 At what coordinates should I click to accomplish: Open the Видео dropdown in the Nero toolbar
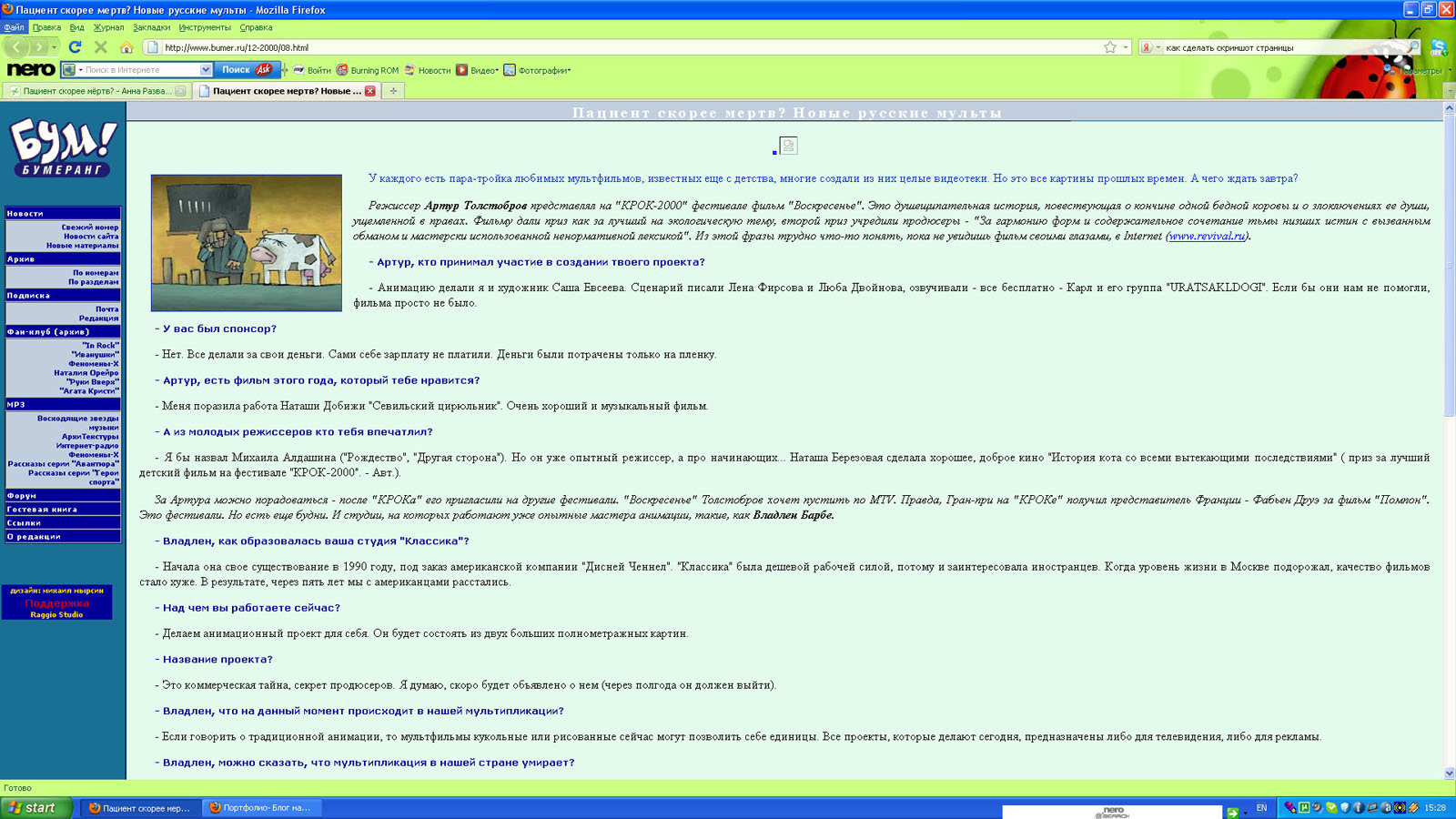(477, 70)
